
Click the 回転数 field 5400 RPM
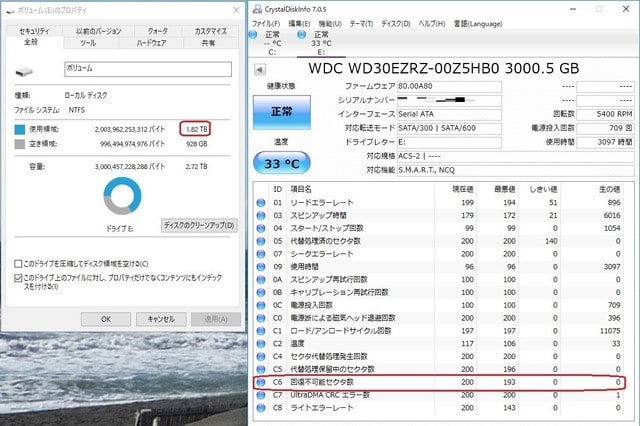(605, 114)
